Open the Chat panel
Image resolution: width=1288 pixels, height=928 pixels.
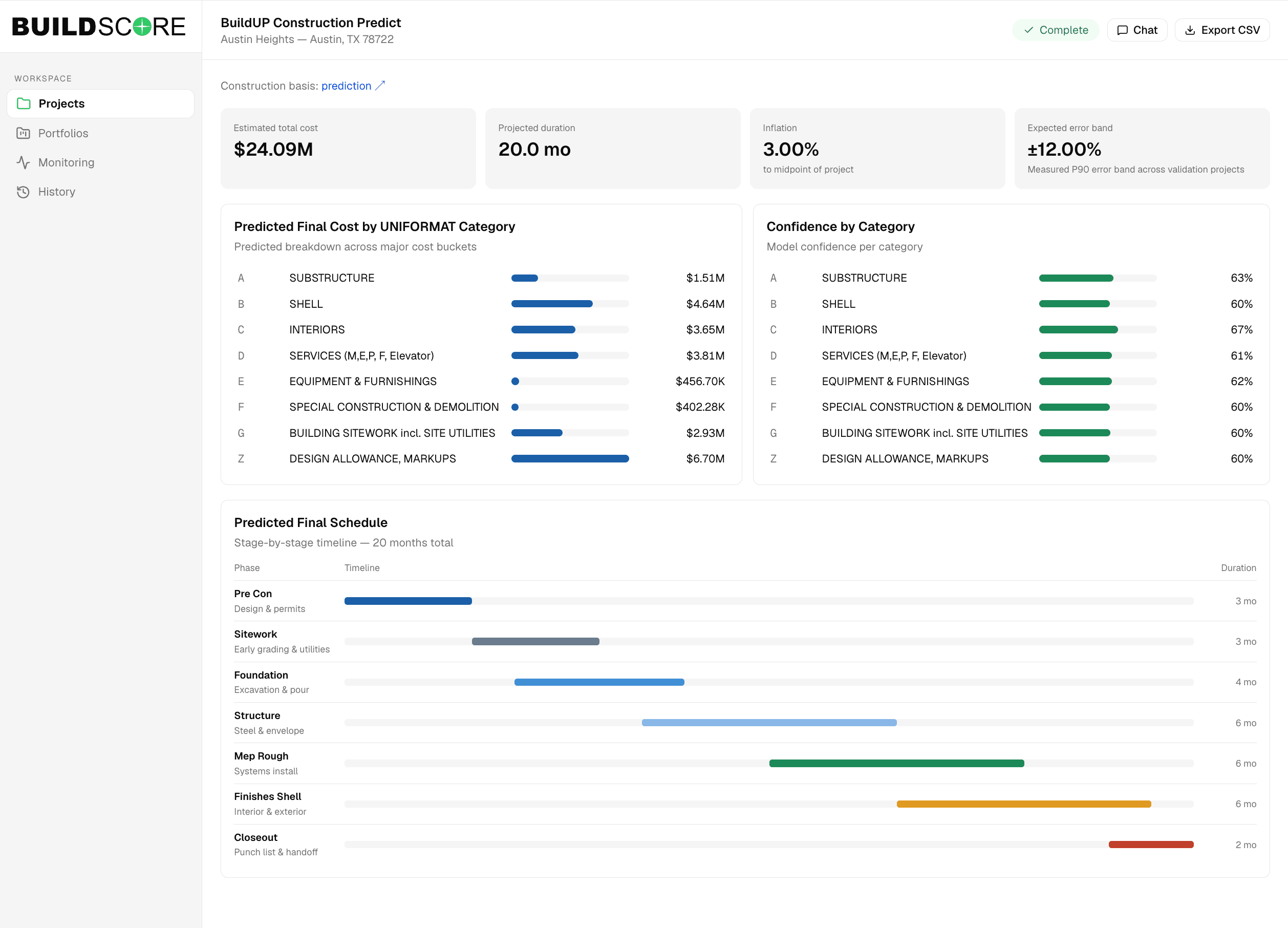1137,30
